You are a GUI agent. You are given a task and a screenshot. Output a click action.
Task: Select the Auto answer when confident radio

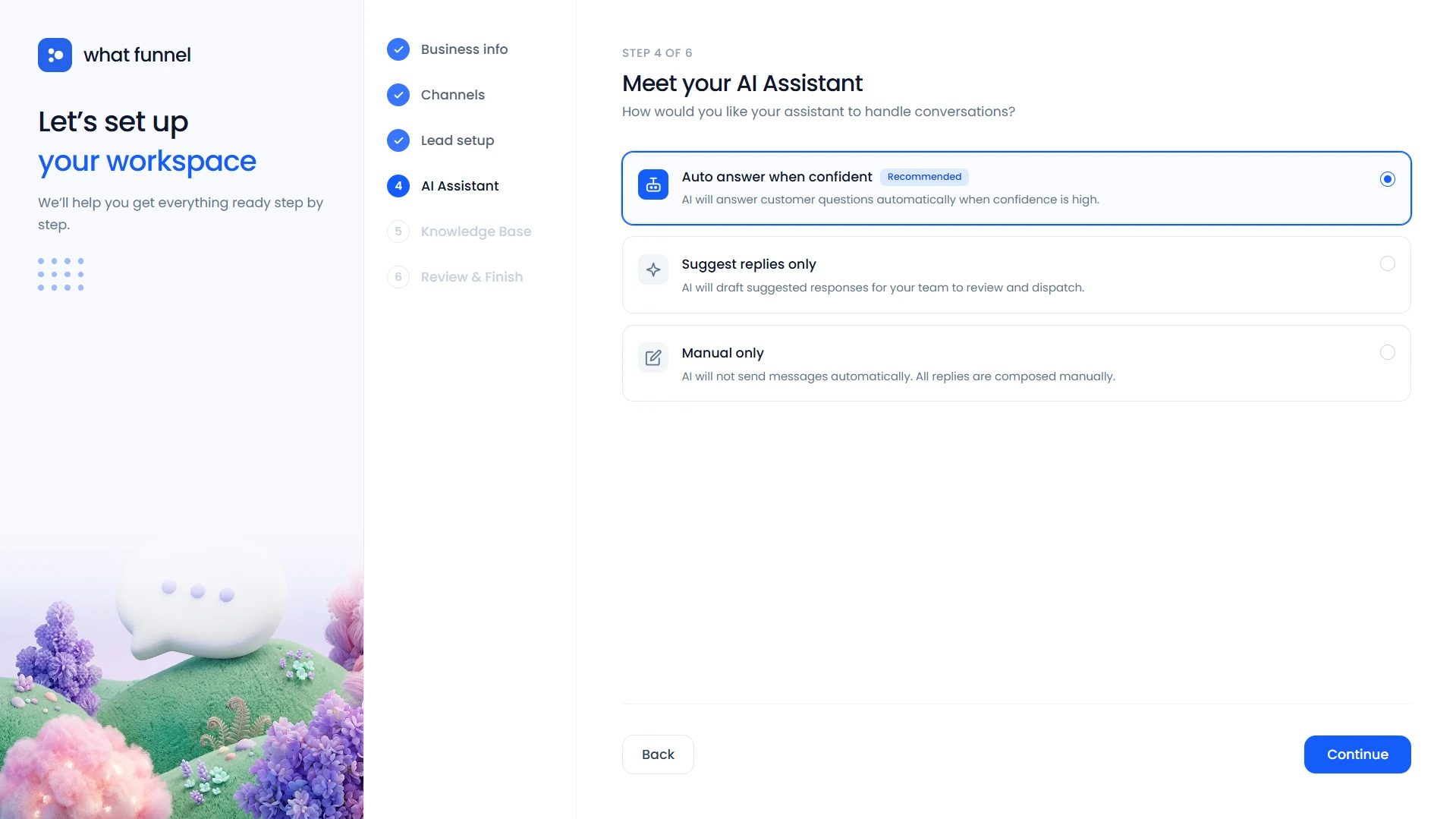coord(1387,179)
